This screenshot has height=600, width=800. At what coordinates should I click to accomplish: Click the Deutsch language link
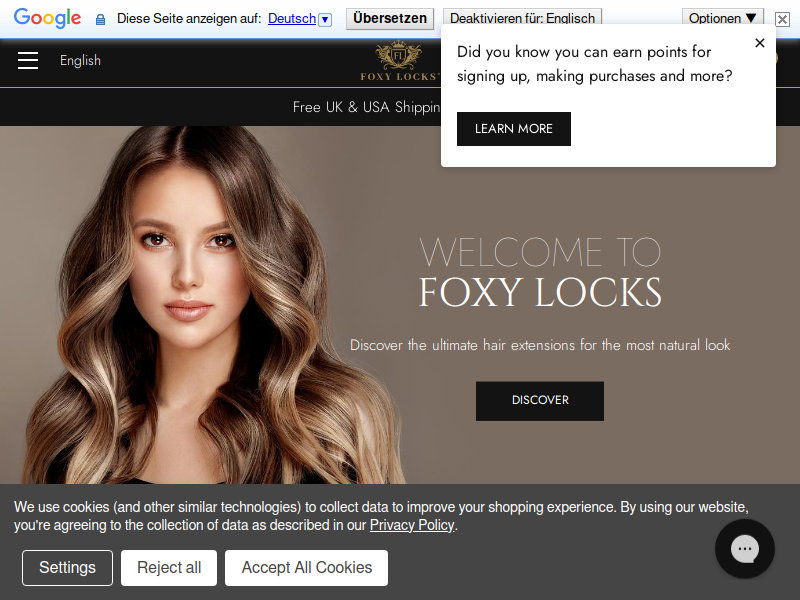(292, 18)
